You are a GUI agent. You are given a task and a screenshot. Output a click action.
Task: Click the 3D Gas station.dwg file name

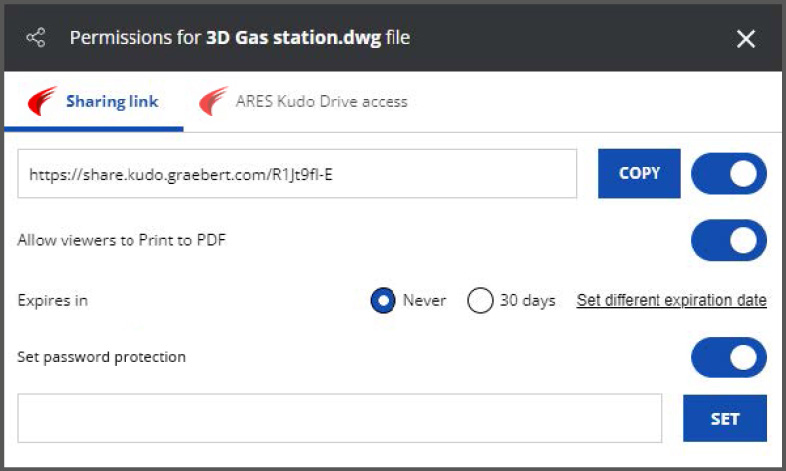294,38
